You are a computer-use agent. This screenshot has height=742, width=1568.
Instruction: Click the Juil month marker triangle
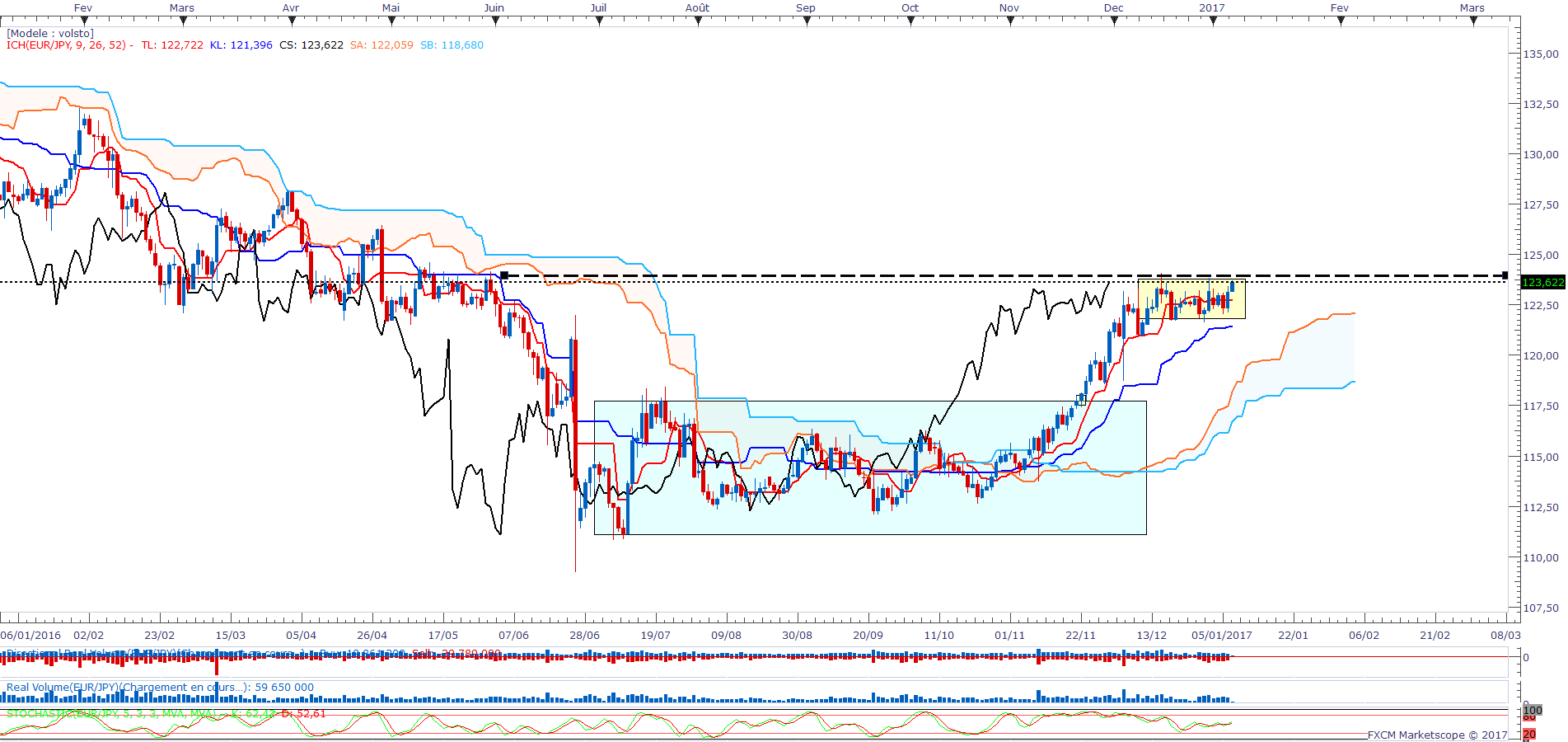coord(599,21)
